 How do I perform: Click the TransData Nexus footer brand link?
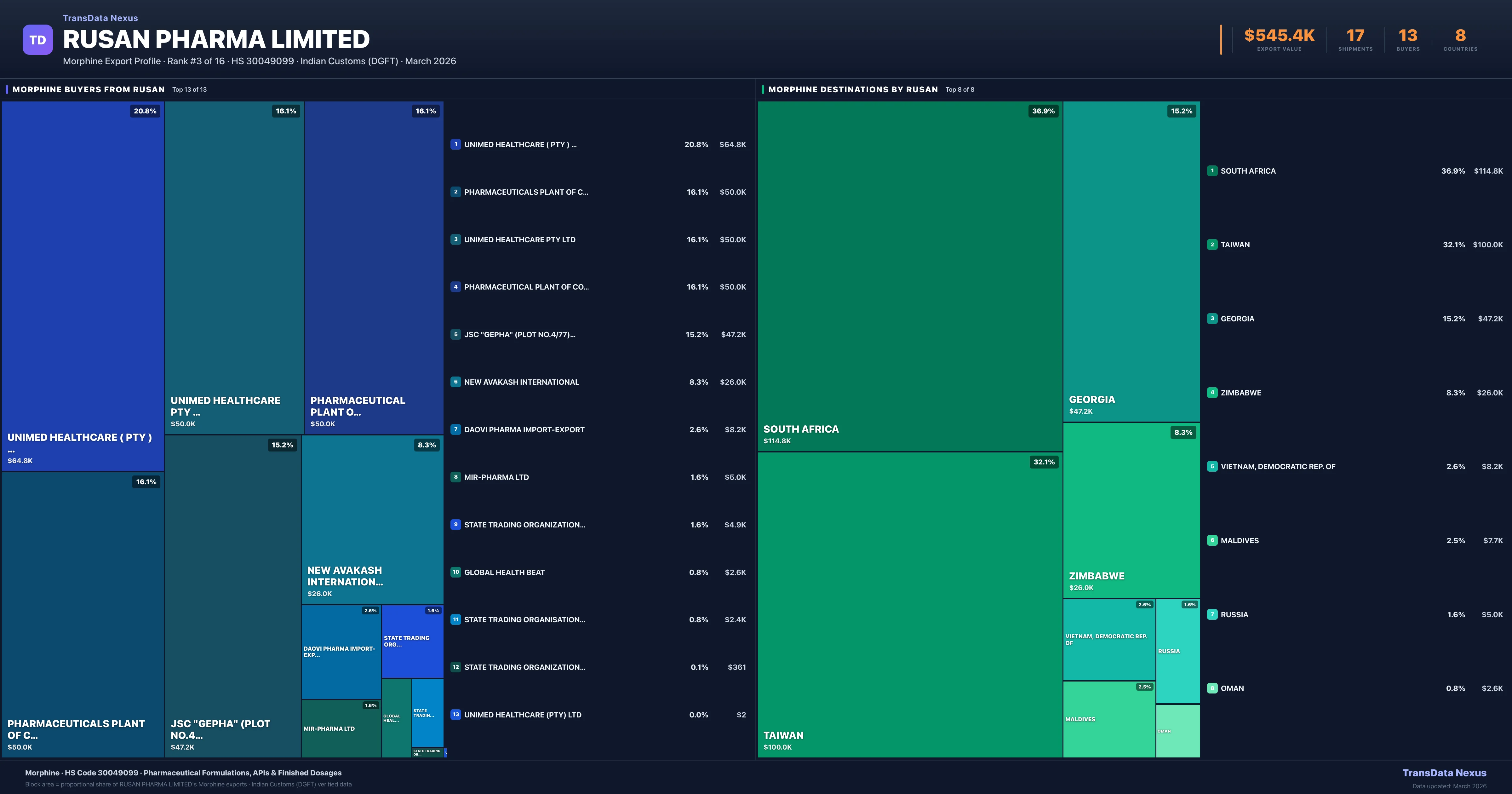click(1444, 773)
